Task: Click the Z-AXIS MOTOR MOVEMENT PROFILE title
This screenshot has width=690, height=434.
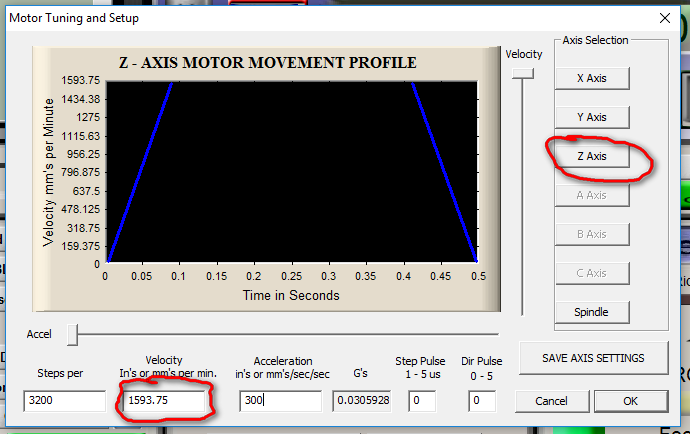Action: [x=268, y=63]
